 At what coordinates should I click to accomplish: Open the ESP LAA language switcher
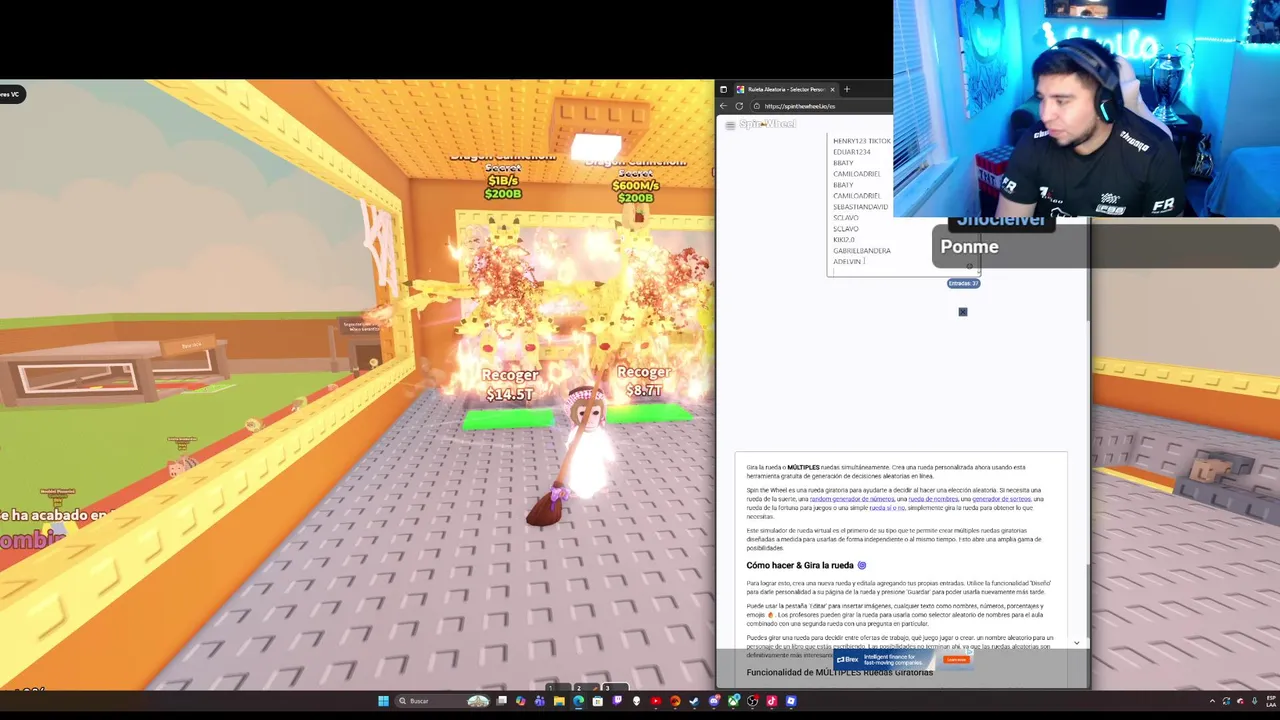point(1271,701)
